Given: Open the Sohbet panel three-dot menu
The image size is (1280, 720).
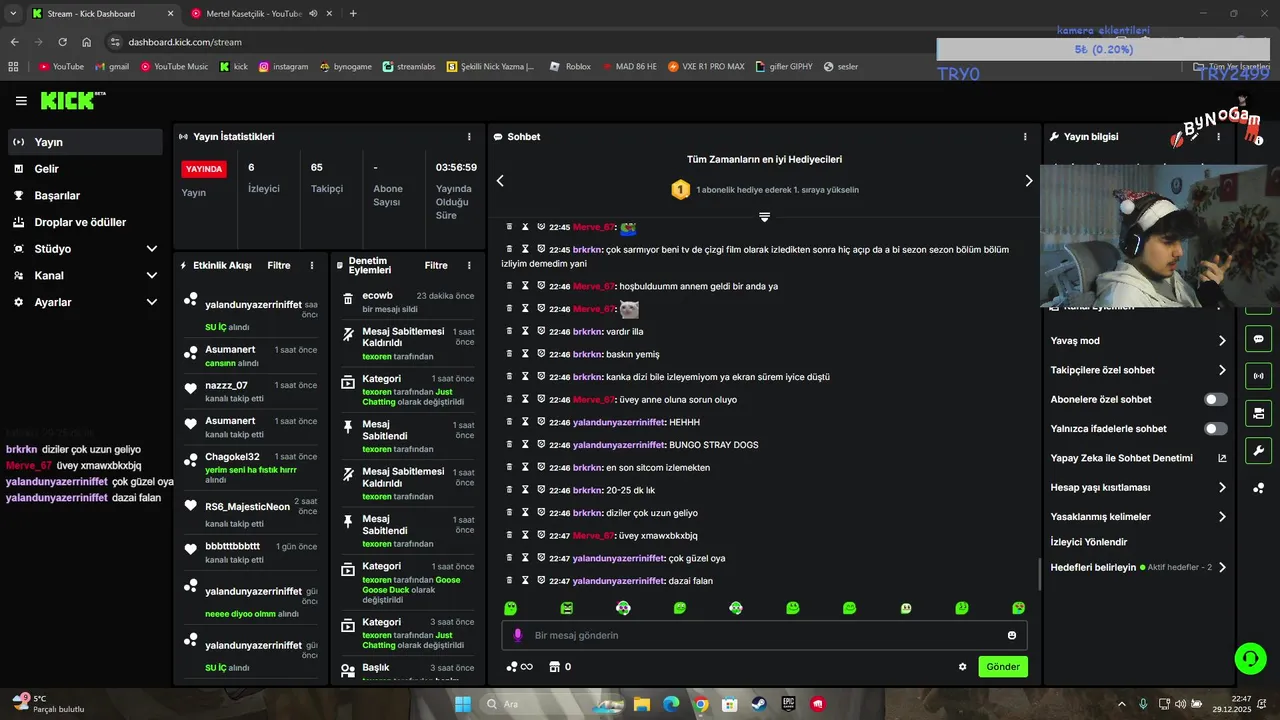Looking at the screenshot, I should (1025, 137).
